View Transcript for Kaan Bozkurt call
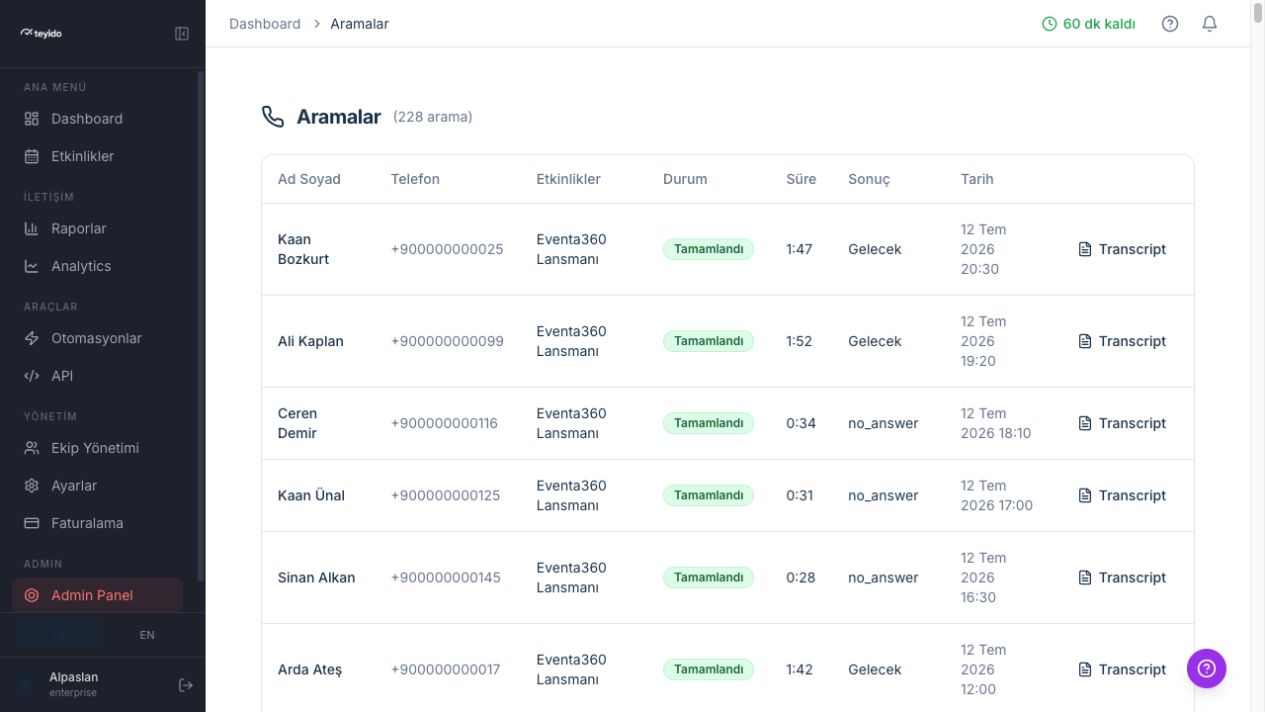The image size is (1265, 712). [1122, 249]
